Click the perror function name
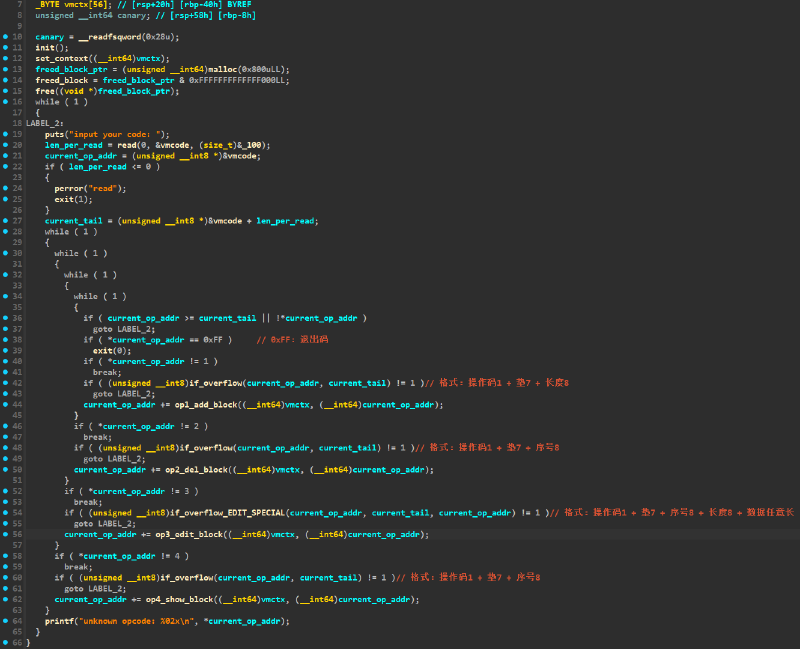 (x=69, y=188)
